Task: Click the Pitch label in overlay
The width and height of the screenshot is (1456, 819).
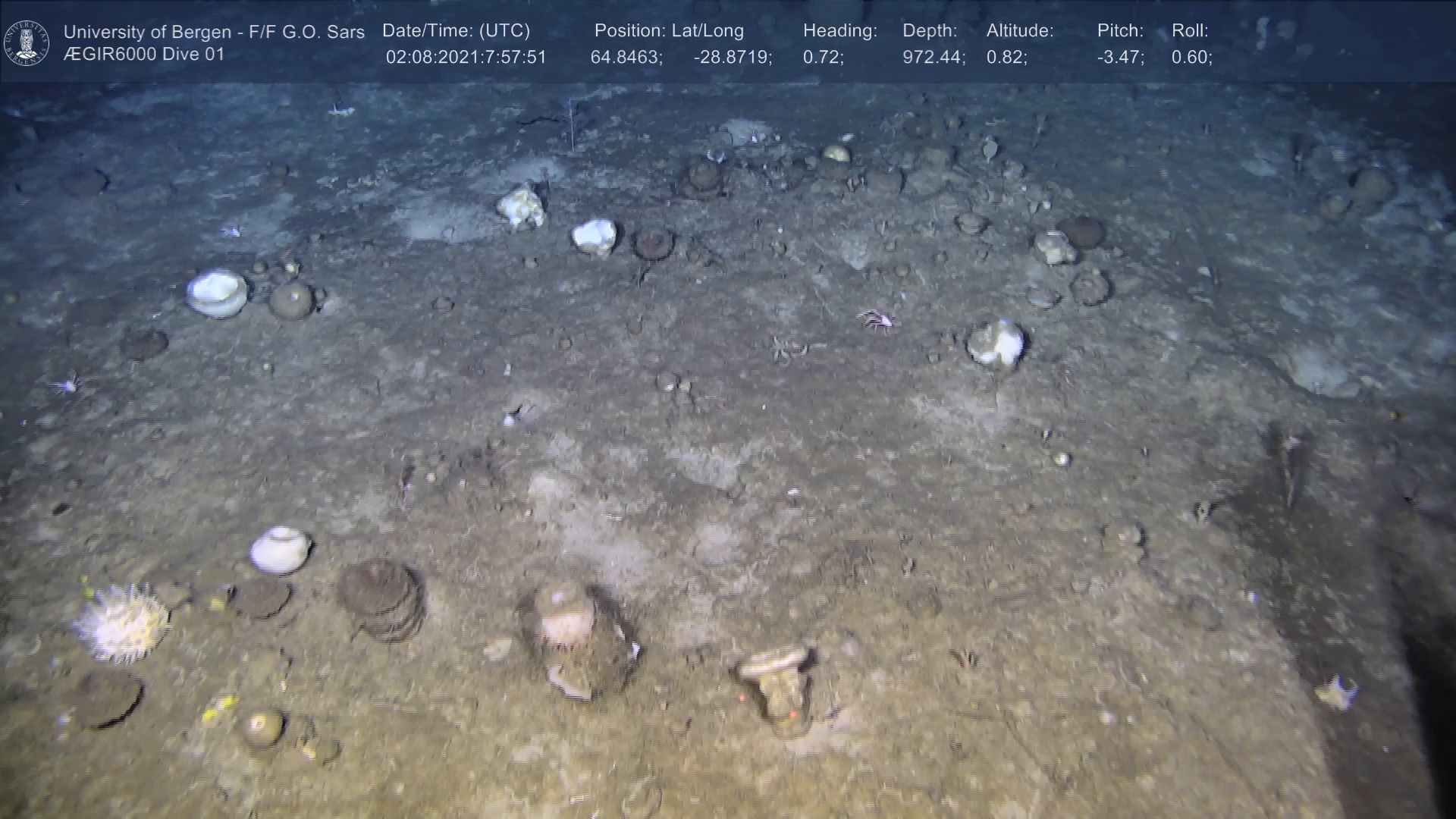Action: [x=1120, y=31]
